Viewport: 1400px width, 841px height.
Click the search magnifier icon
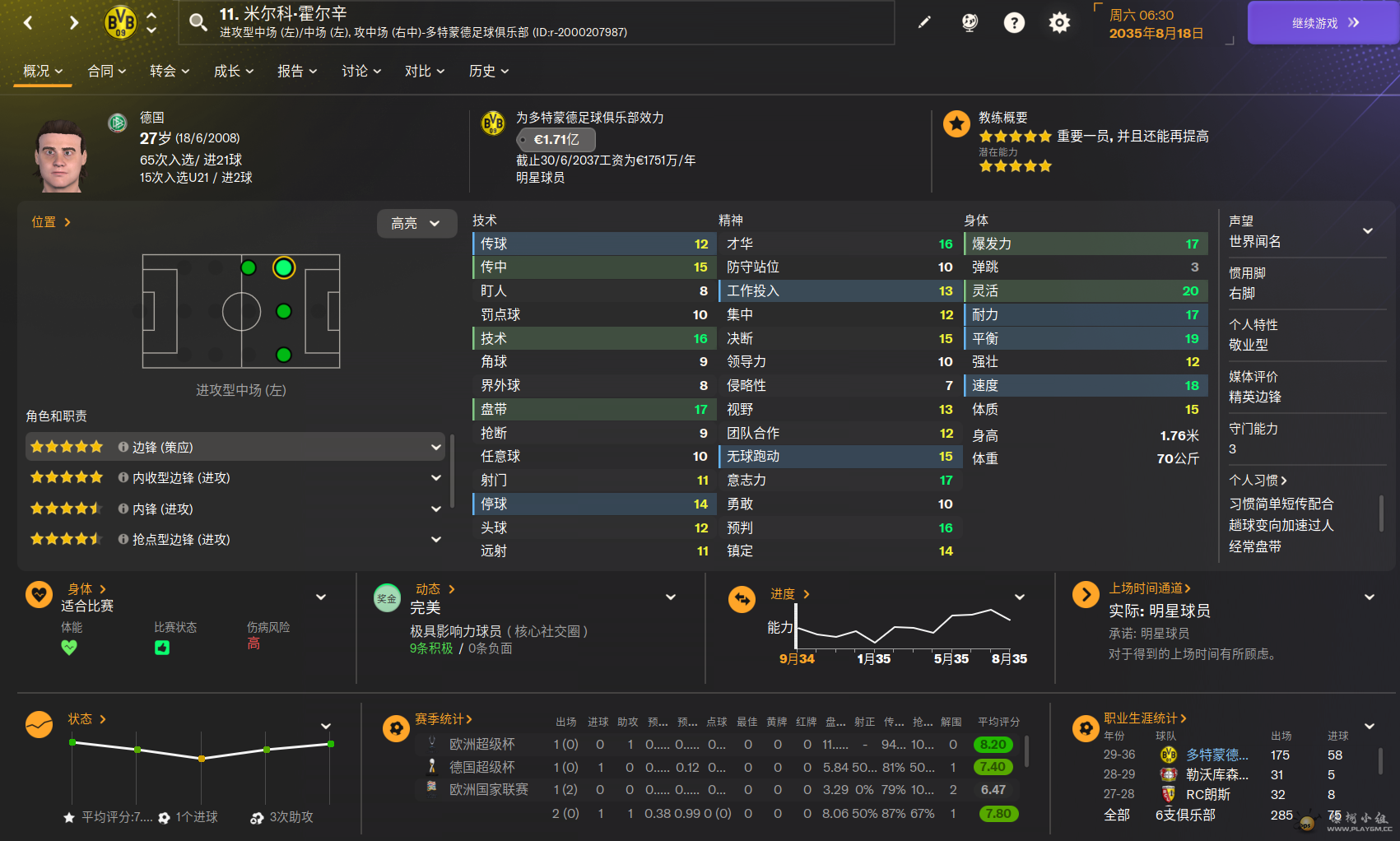[x=198, y=22]
